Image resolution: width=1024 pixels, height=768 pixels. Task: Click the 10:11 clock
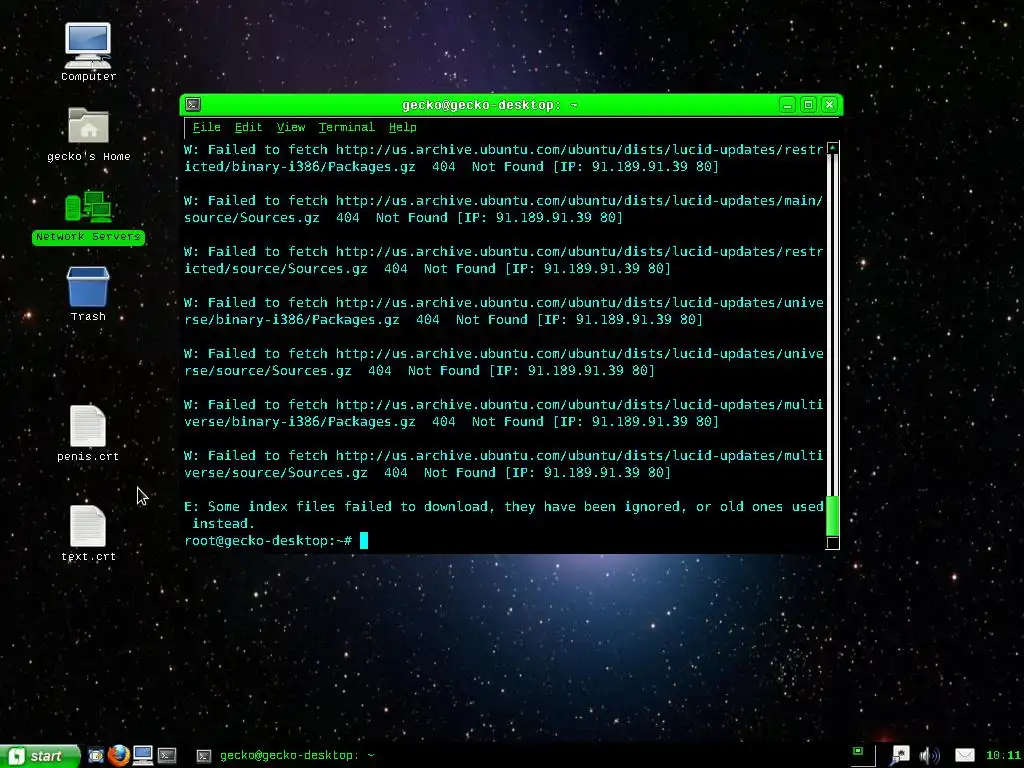[x=1002, y=756]
